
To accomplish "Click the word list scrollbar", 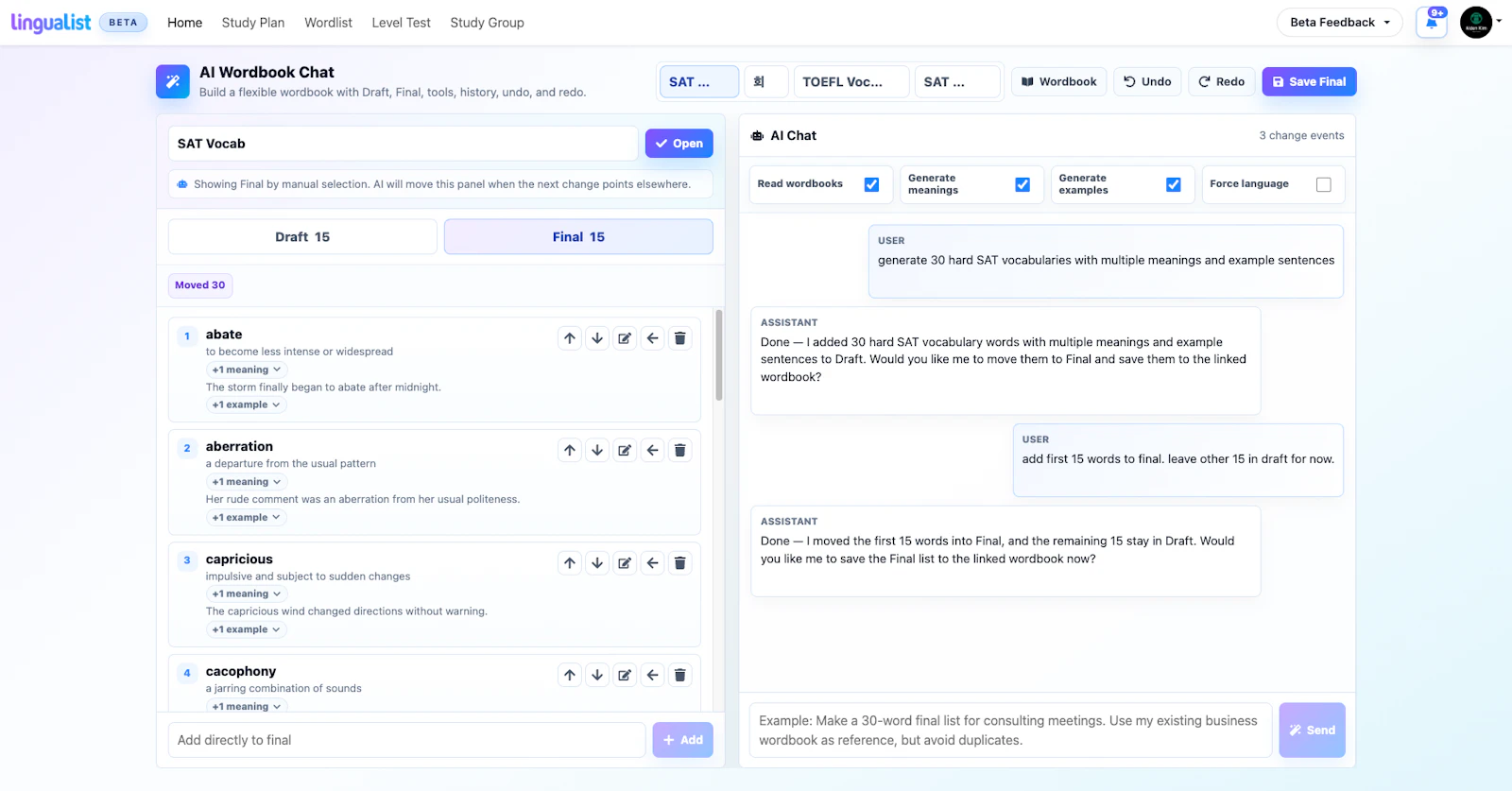I will pos(719,355).
